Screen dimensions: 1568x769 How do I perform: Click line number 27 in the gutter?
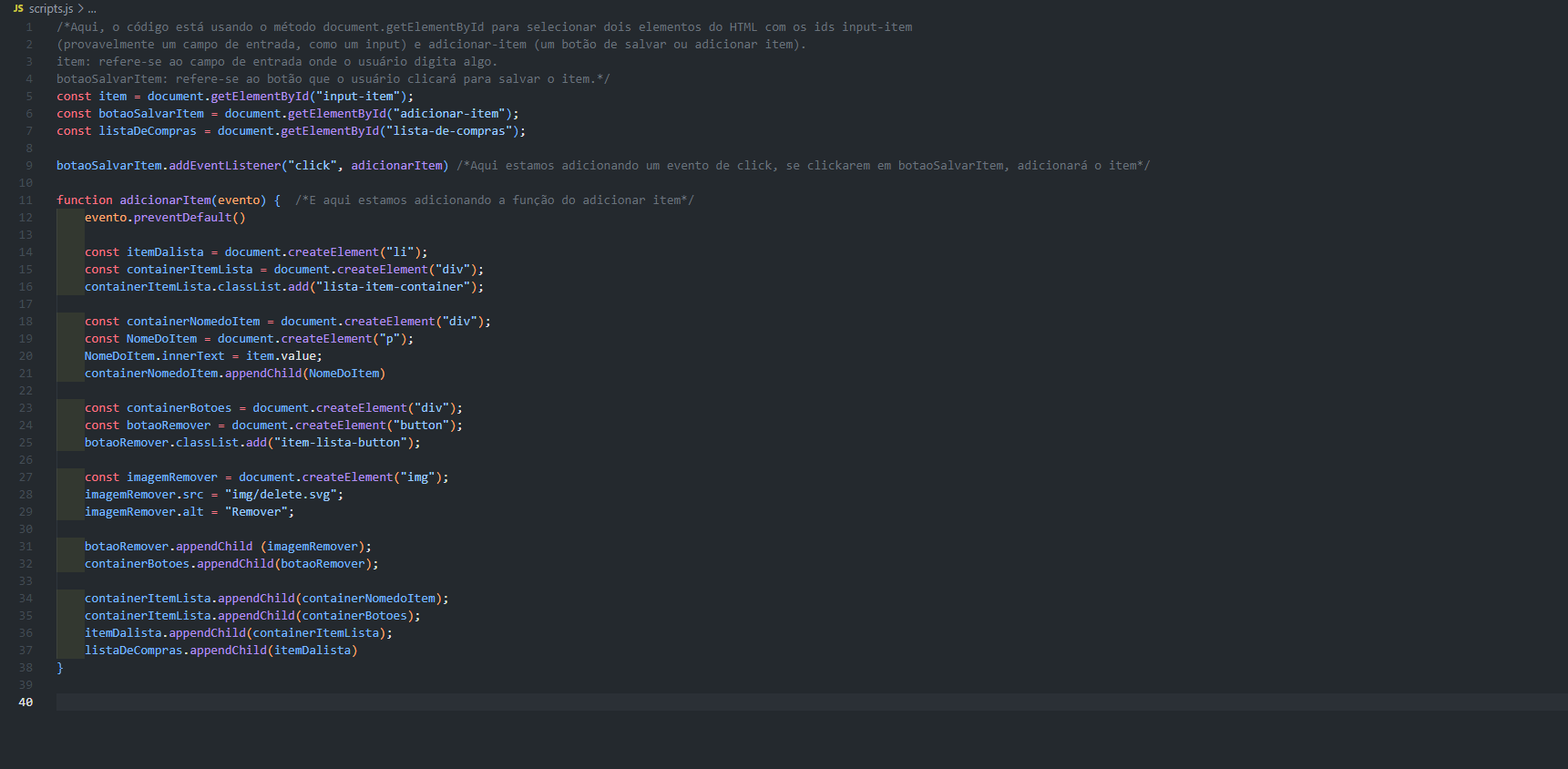click(26, 477)
